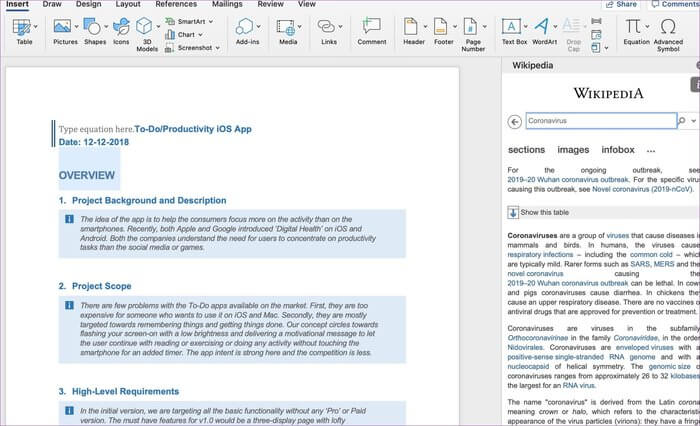
Task: Open the Media insert tool
Action: [x=286, y=31]
